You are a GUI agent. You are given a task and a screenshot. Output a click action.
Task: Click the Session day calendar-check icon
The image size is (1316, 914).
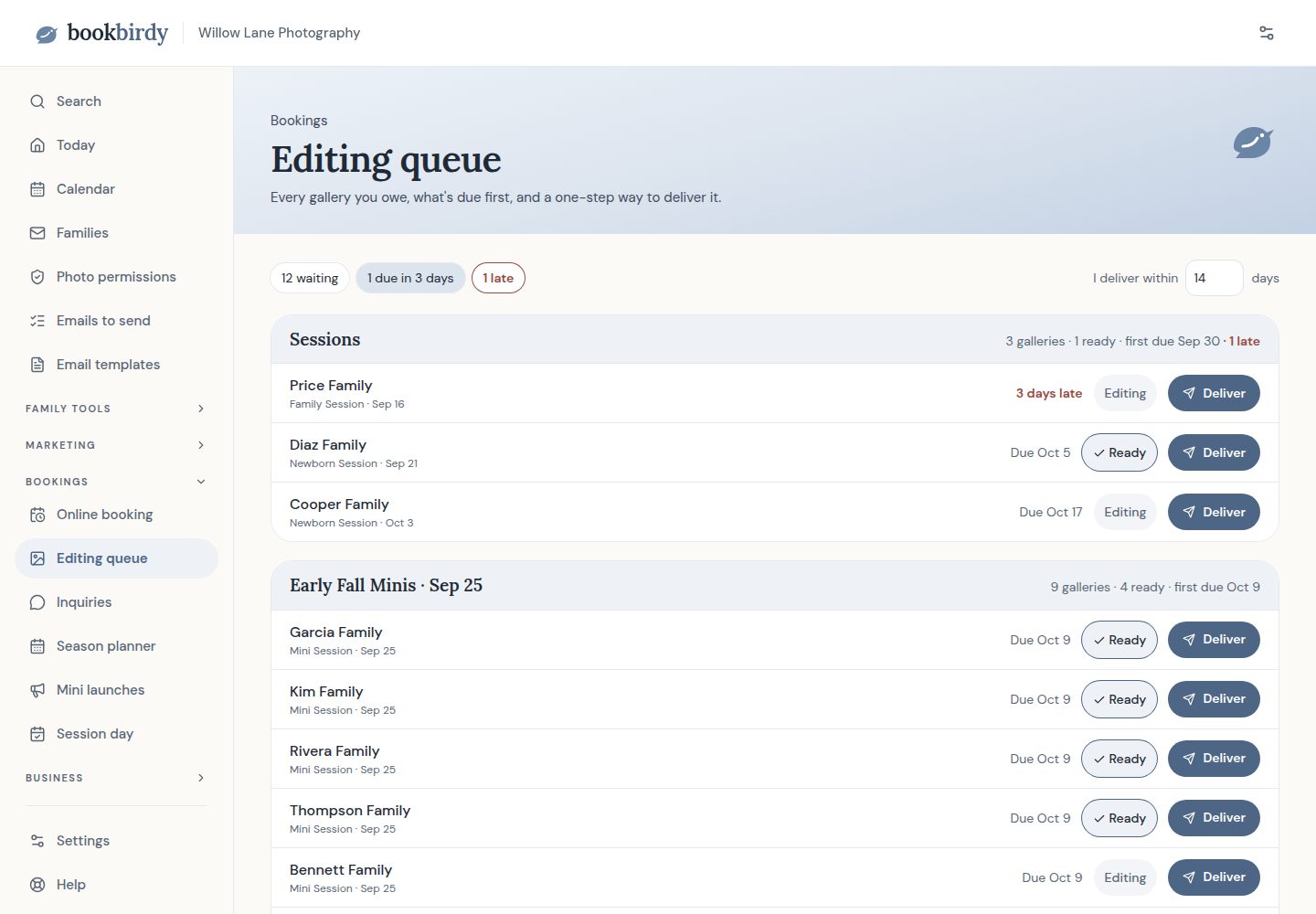tap(37, 734)
